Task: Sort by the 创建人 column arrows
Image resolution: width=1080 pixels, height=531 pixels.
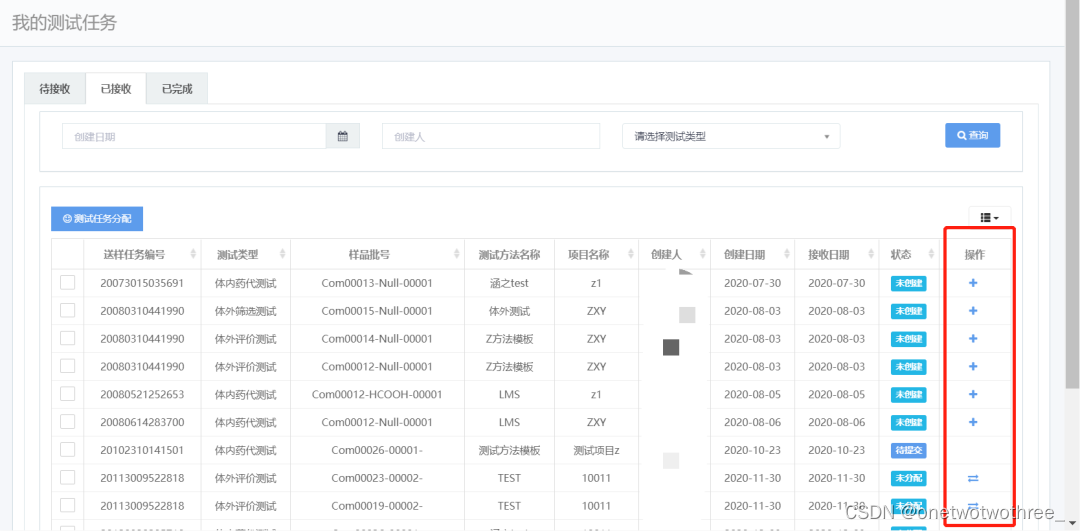Action: [702, 254]
